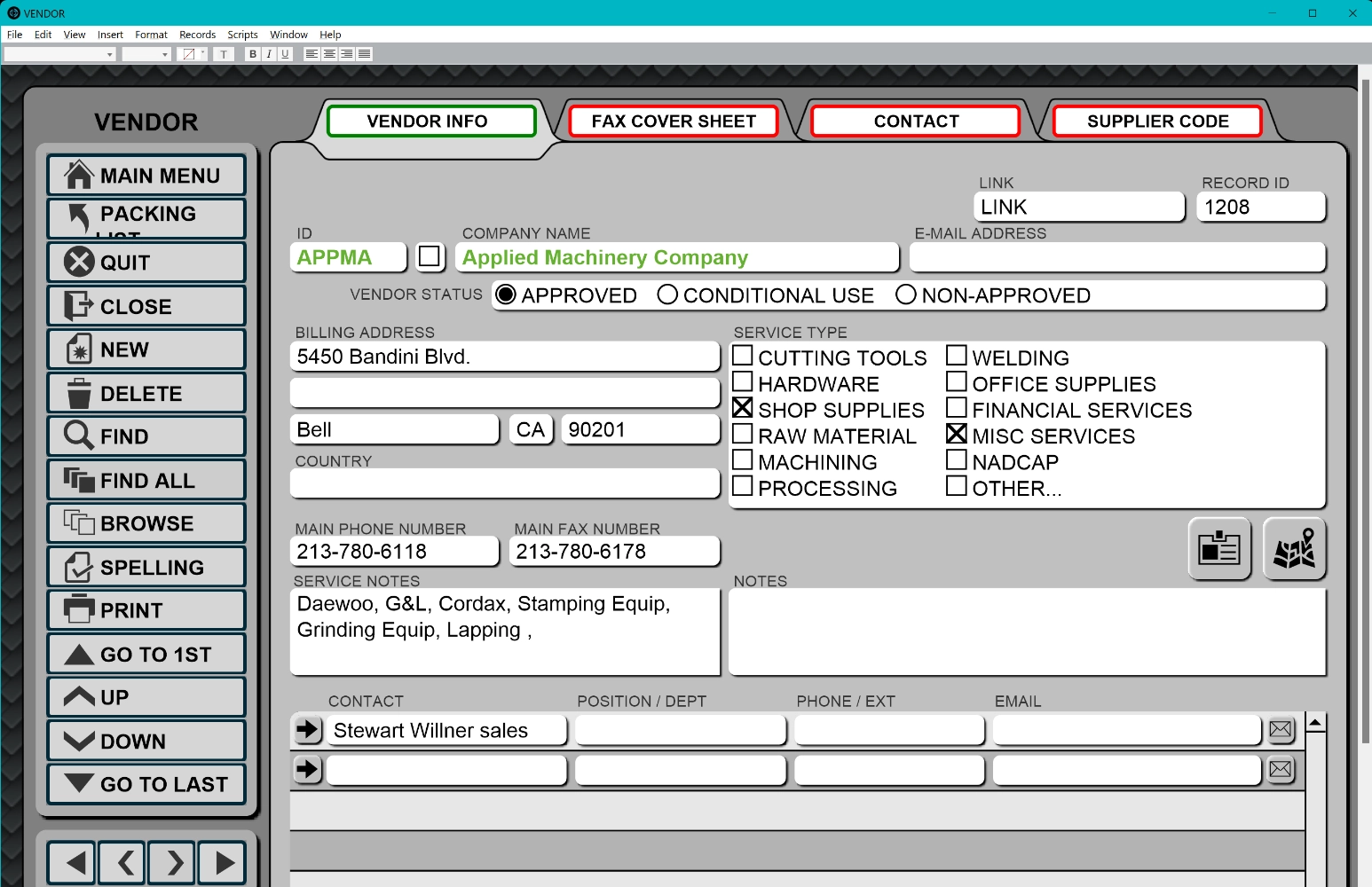
Task: Click the Bold formatting icon
Action: click(x=253, y=54)
